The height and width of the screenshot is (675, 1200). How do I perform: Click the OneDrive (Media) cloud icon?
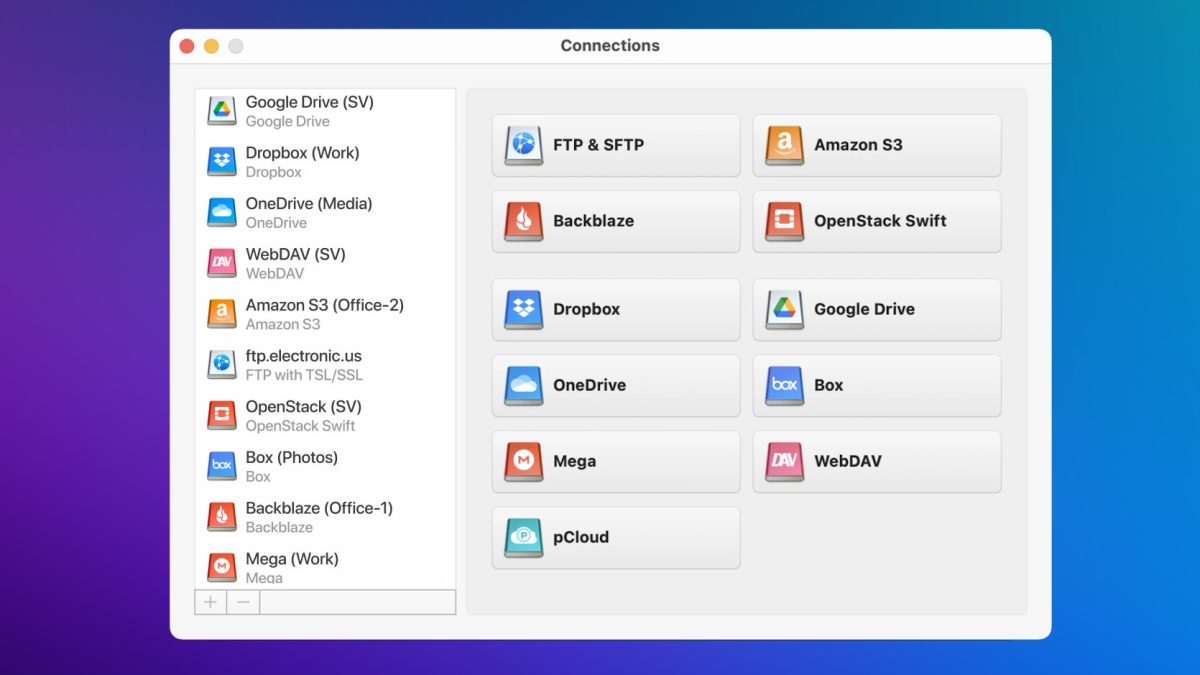pos(222,213)
